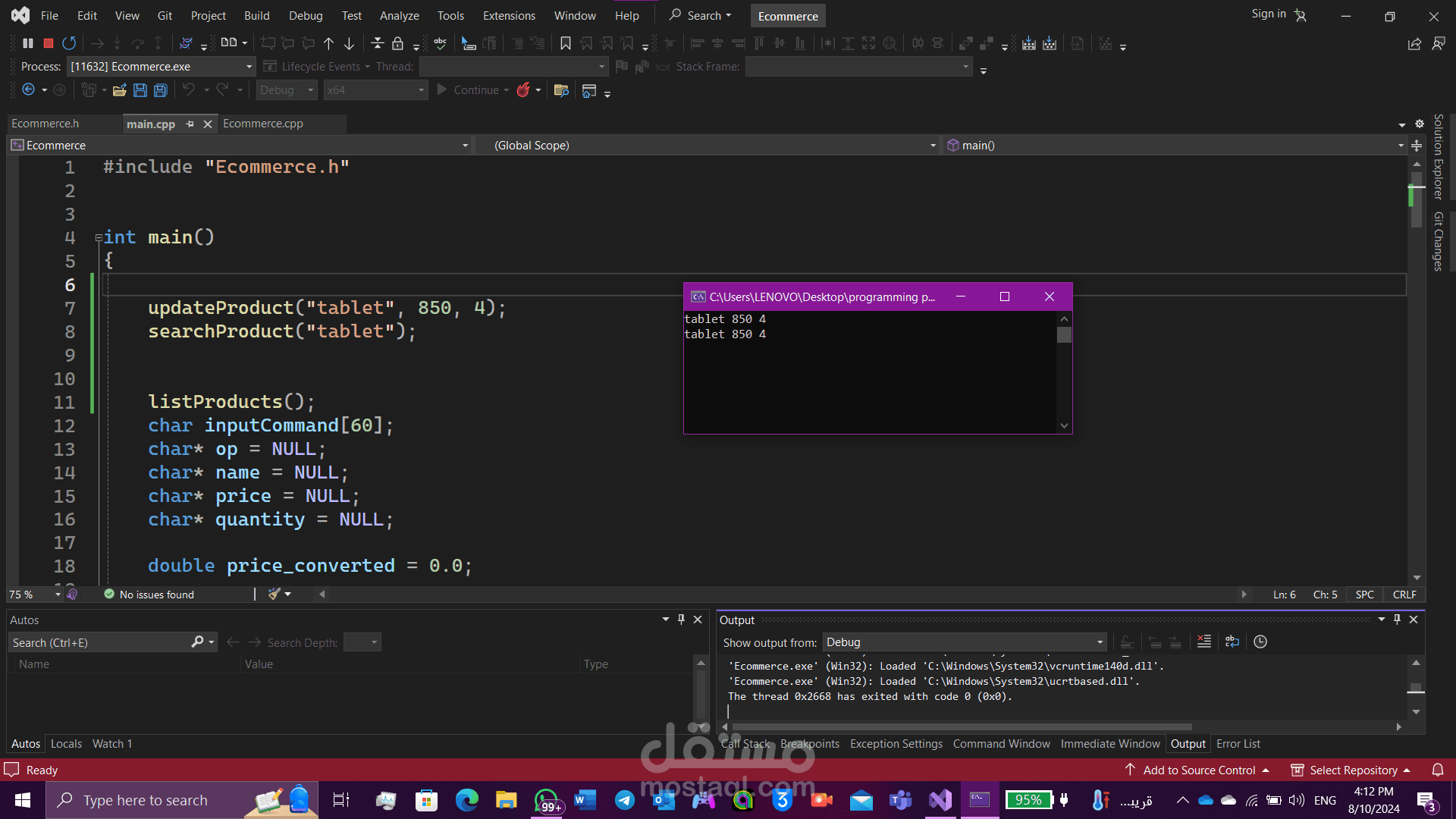The height and width of the screenshot is (819, 1456).
Task: Toggle Output window timestamps clock icon
Action: click(x=1260, y=642)
